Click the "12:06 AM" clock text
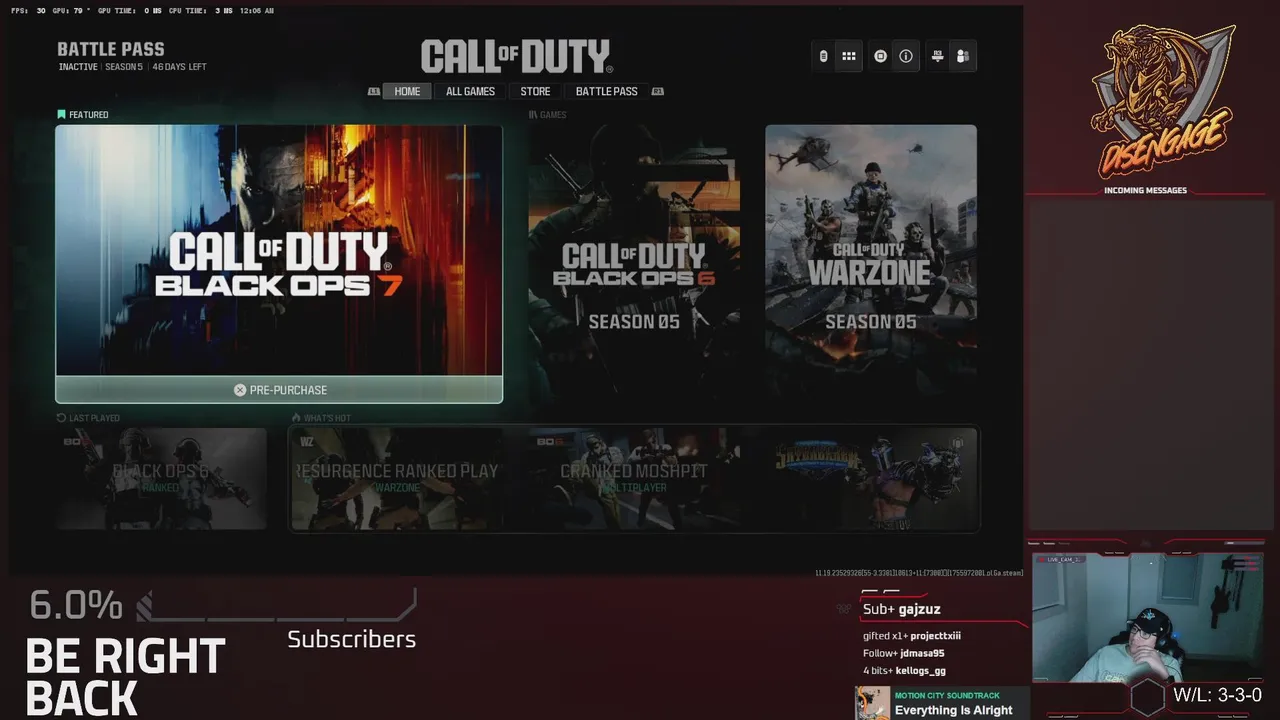The height and width of the screenshot is (720, 1280). pos(257,11)
